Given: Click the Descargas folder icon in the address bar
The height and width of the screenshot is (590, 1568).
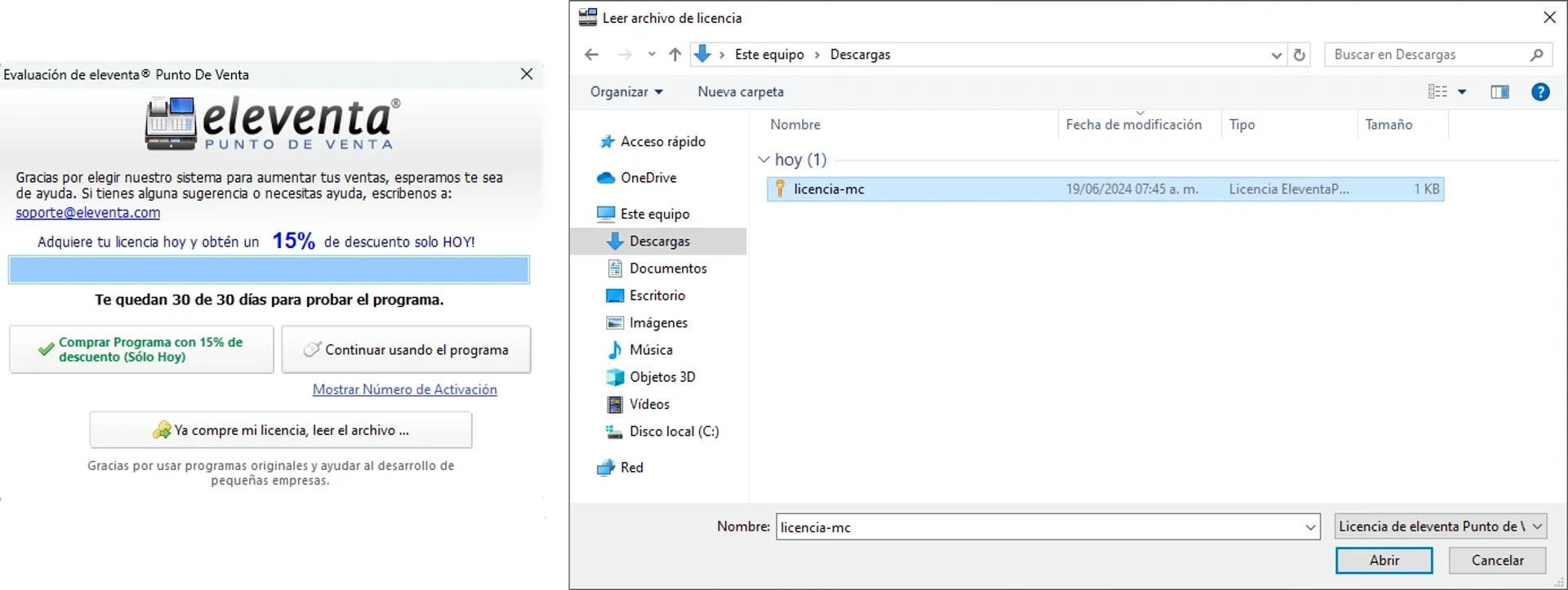Looking at the screenshot, I should (x=702, y=54).
